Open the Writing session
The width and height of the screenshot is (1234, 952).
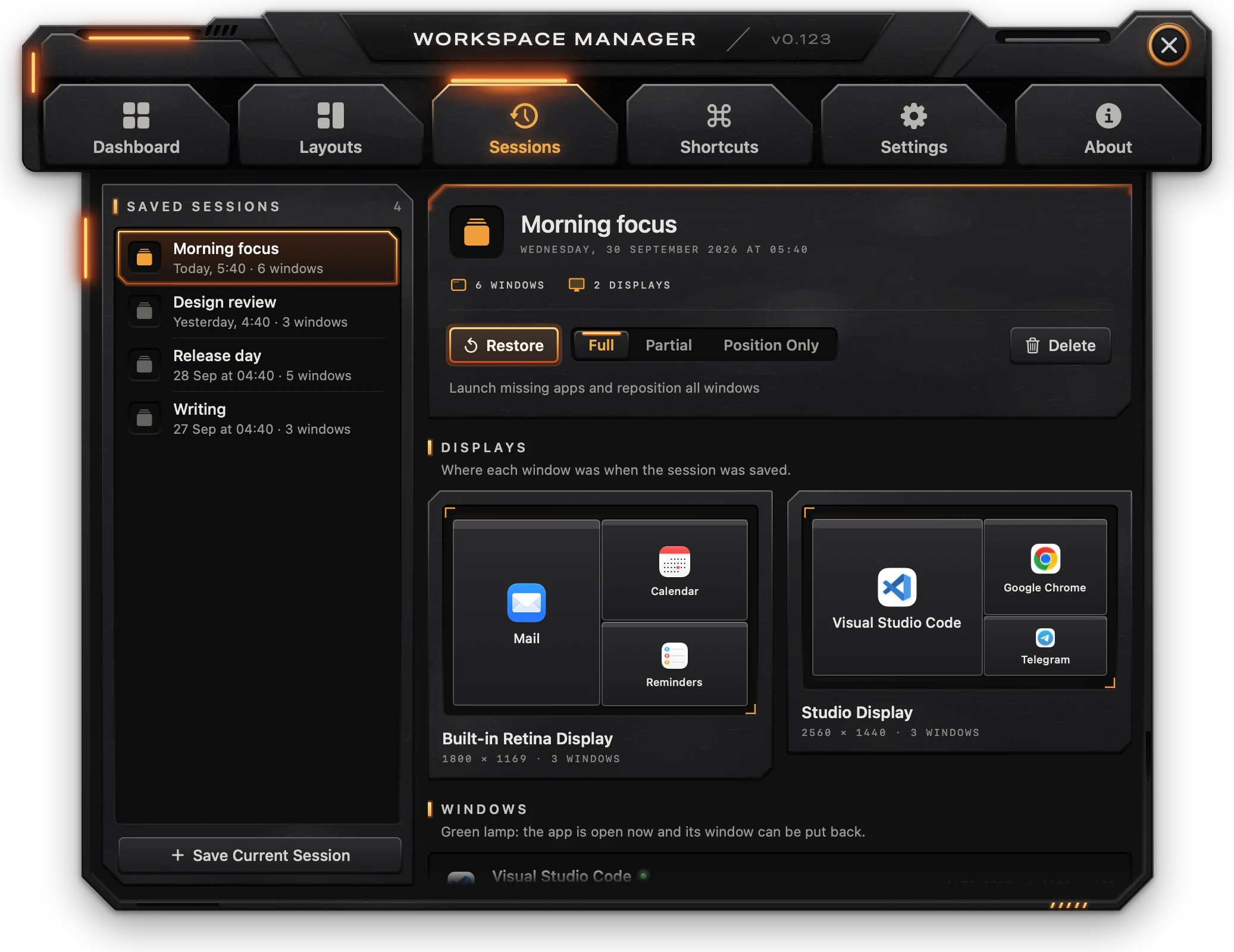point(258,418)
